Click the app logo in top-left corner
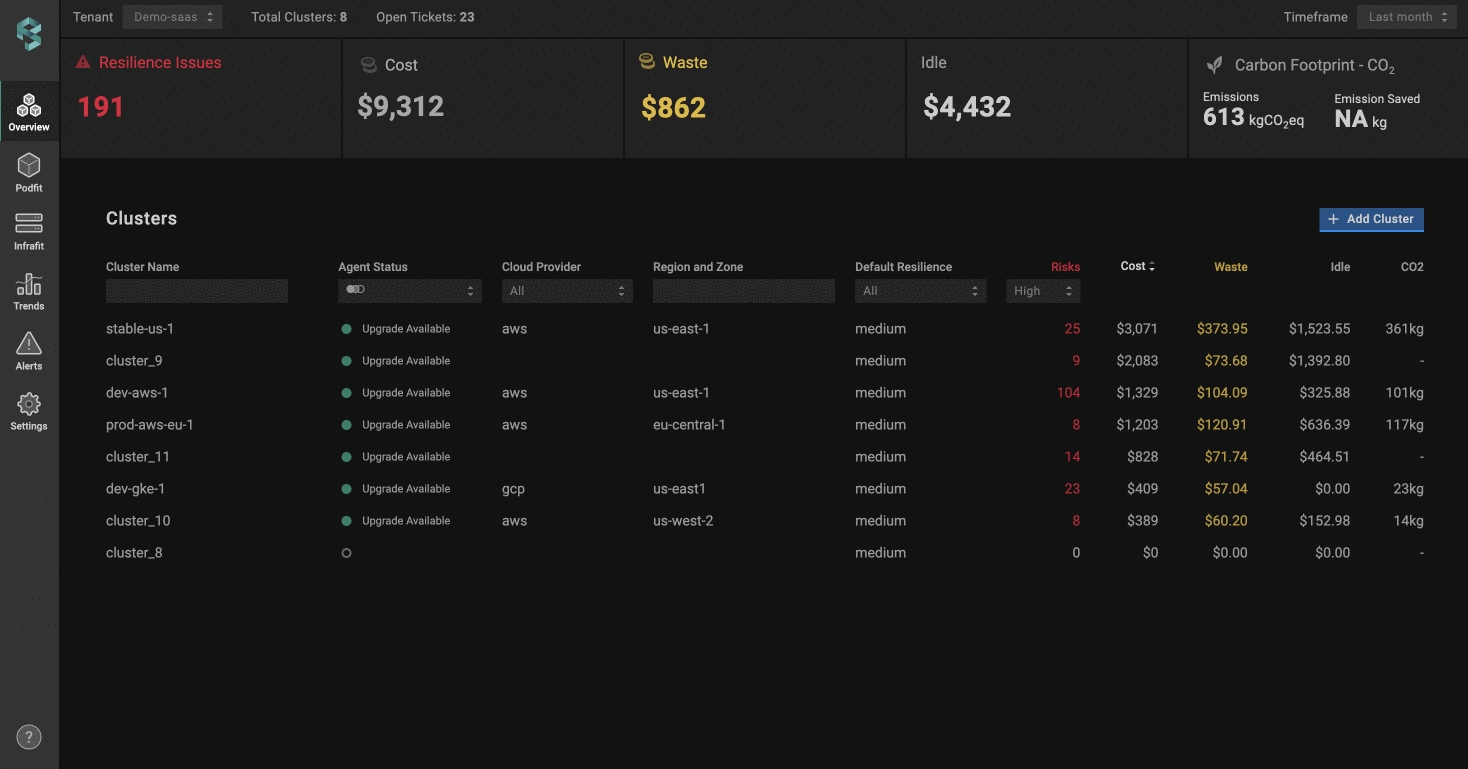1468x769 pixels. [29, 34]
